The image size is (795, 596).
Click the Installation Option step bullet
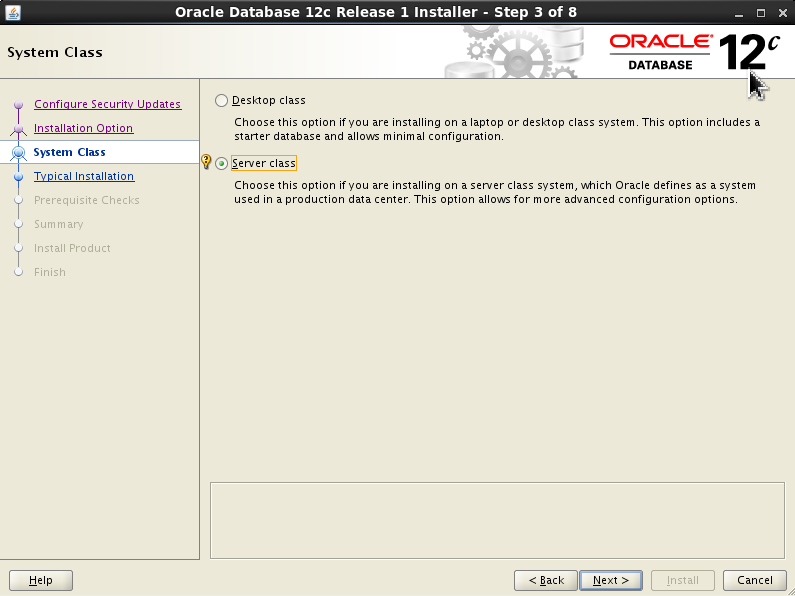point(19,129)
